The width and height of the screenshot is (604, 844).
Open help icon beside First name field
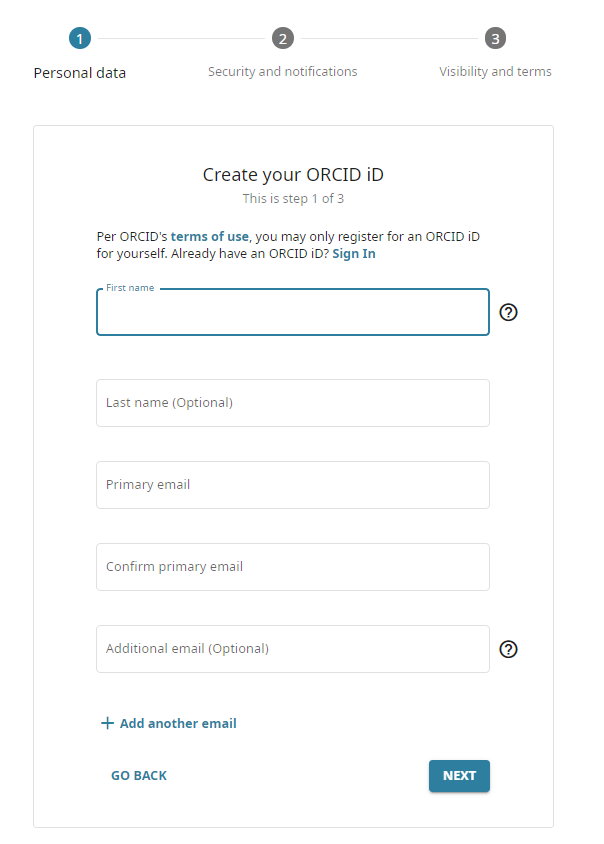point(508,312)
